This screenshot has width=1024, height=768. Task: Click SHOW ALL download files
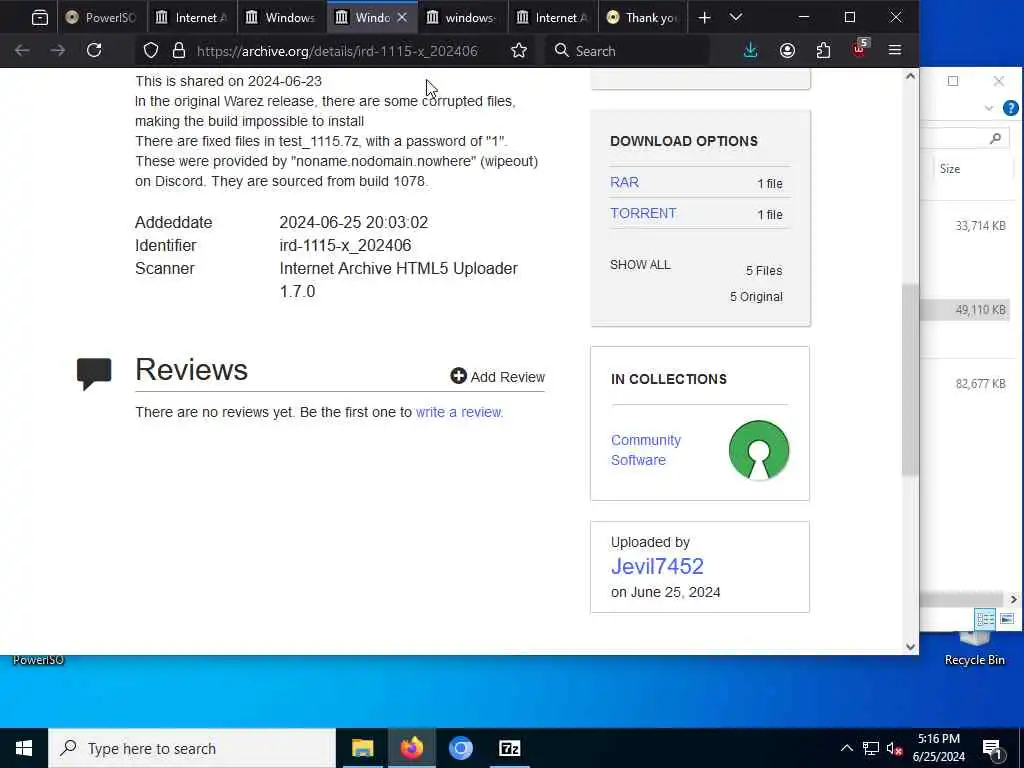[x=640, y=264]
